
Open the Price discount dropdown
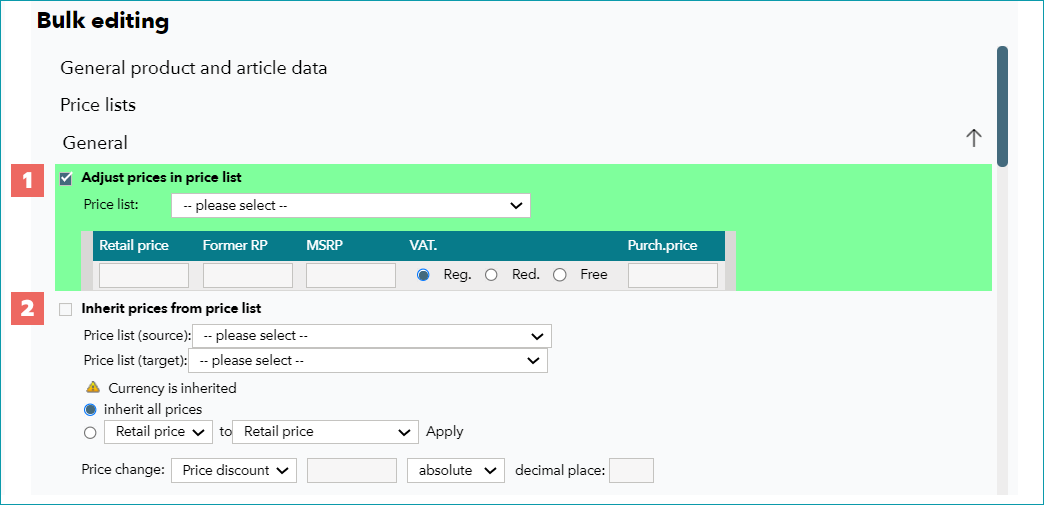(x=234, y=470)
